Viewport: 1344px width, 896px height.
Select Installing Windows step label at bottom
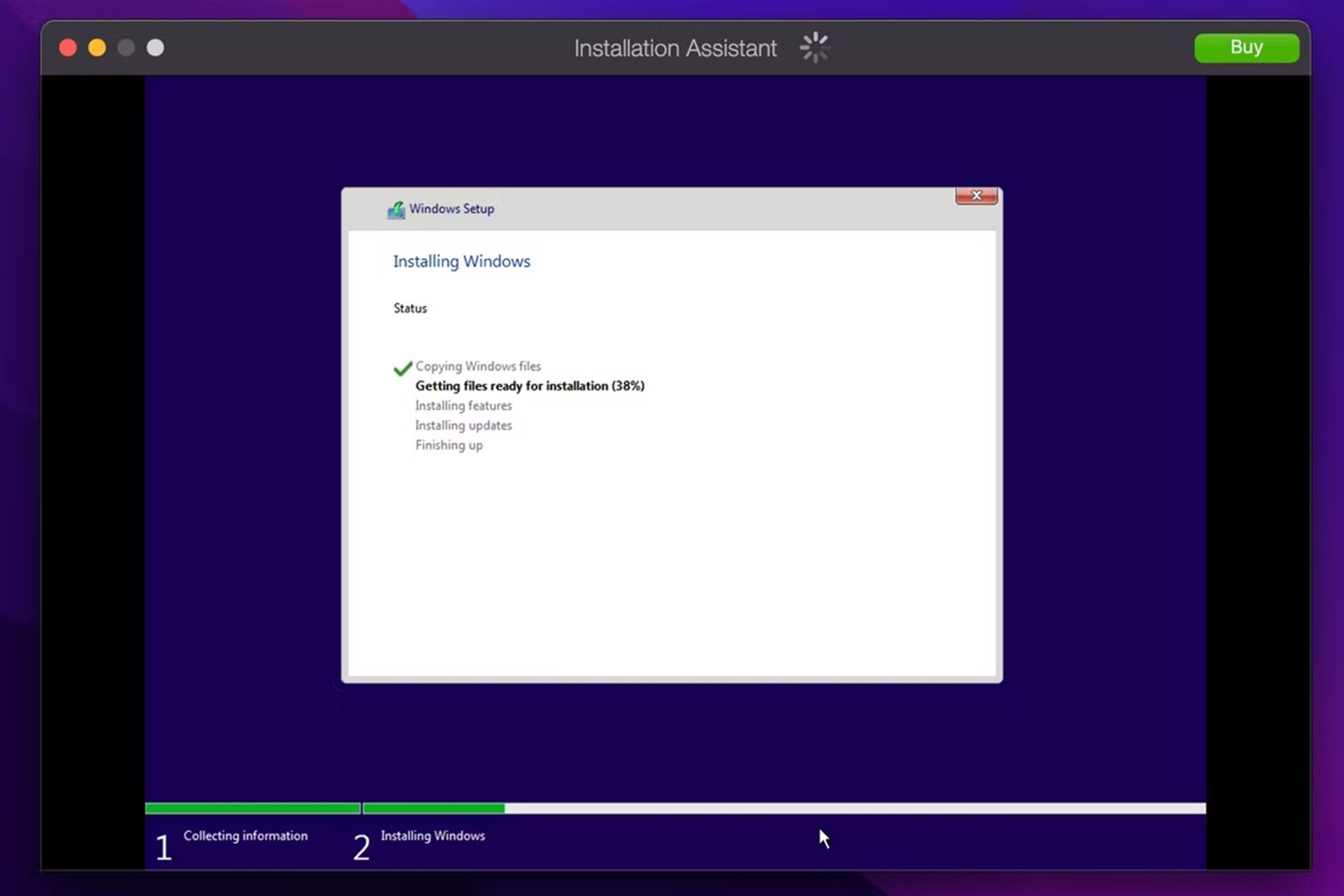[x=433, y=836]
